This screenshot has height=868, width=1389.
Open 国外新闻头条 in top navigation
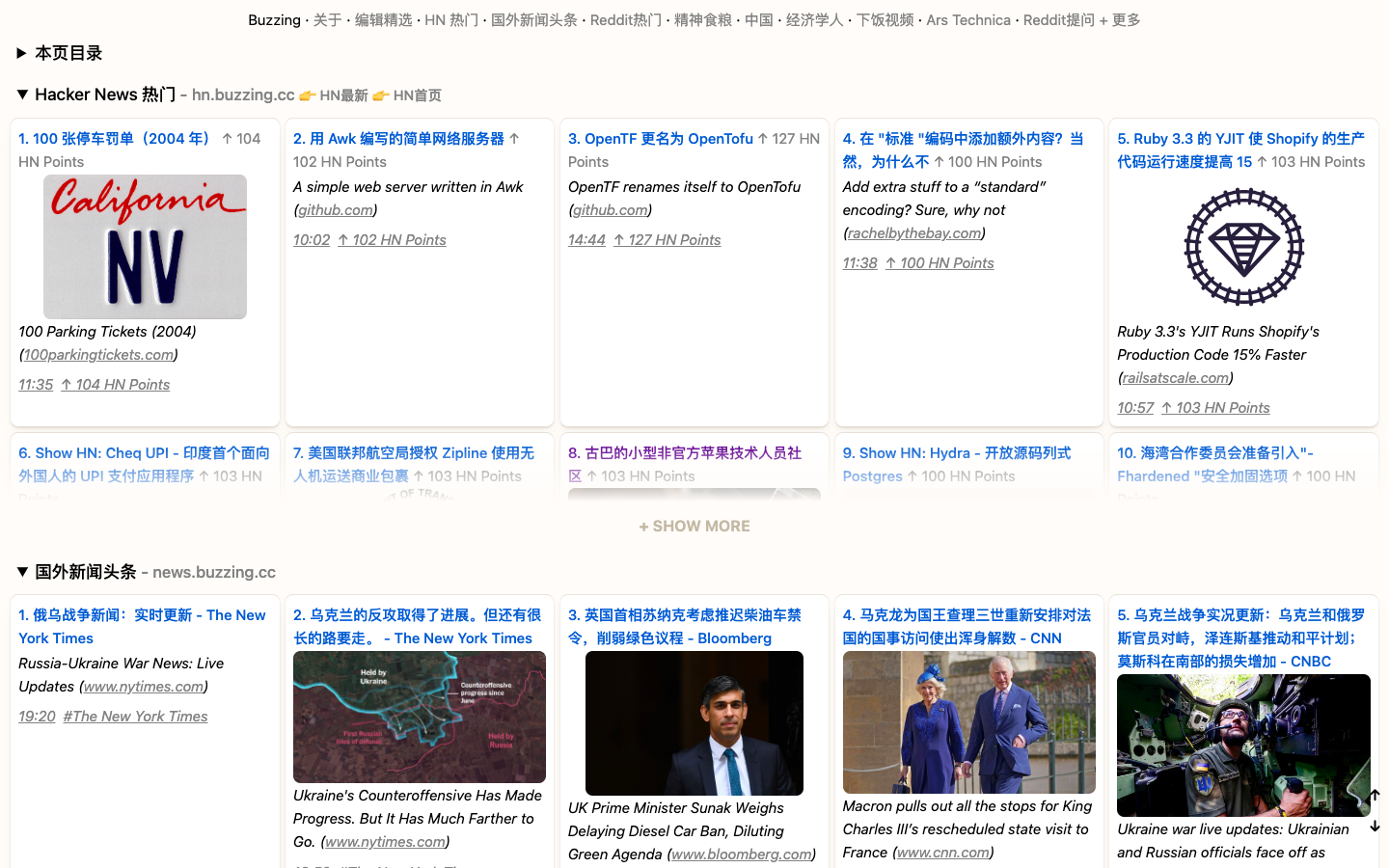click(534, 19)
